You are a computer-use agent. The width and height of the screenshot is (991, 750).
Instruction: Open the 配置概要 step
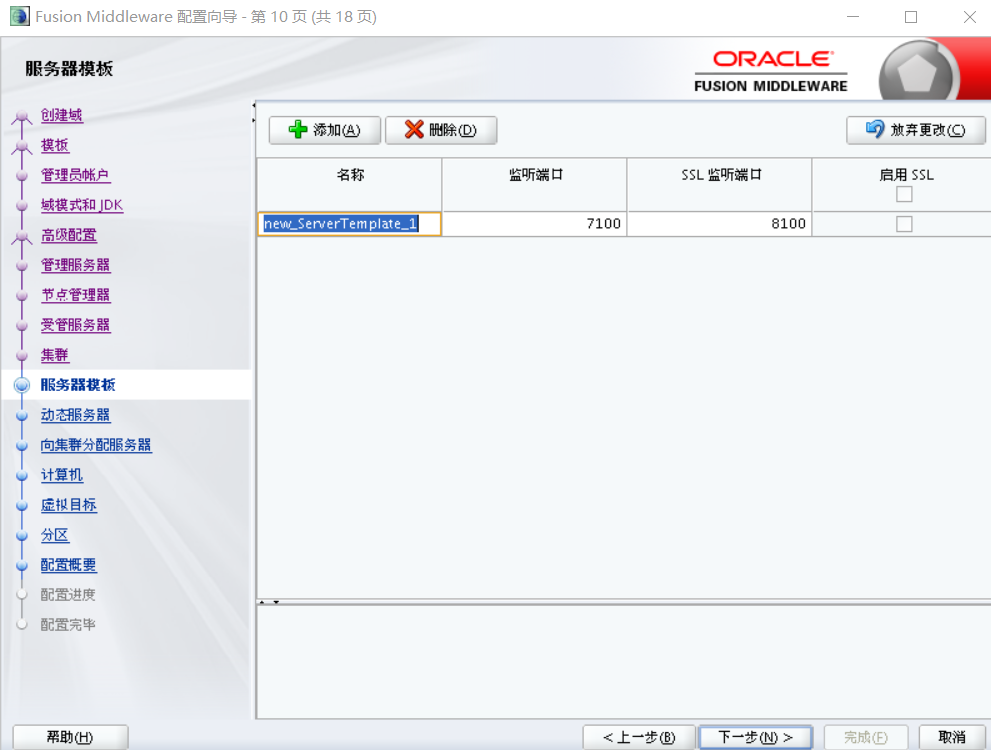click(69, 565)
